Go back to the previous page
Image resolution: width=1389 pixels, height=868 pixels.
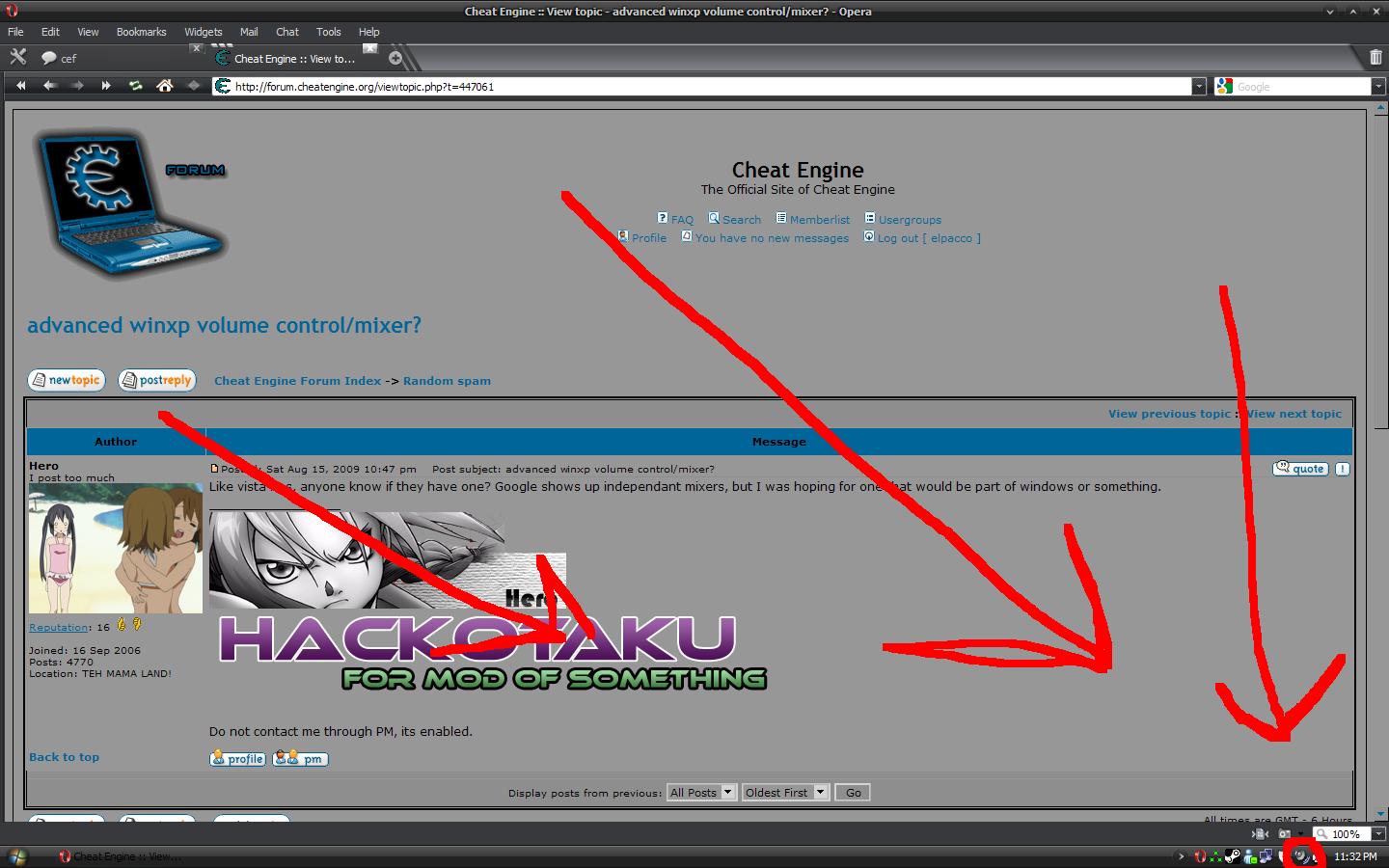coord(49,86)
